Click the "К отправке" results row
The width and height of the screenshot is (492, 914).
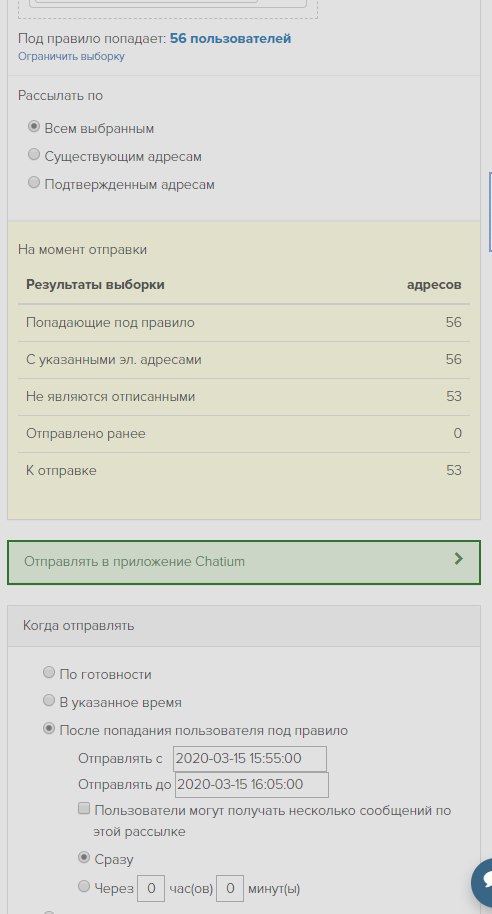(x=244, y=470)
